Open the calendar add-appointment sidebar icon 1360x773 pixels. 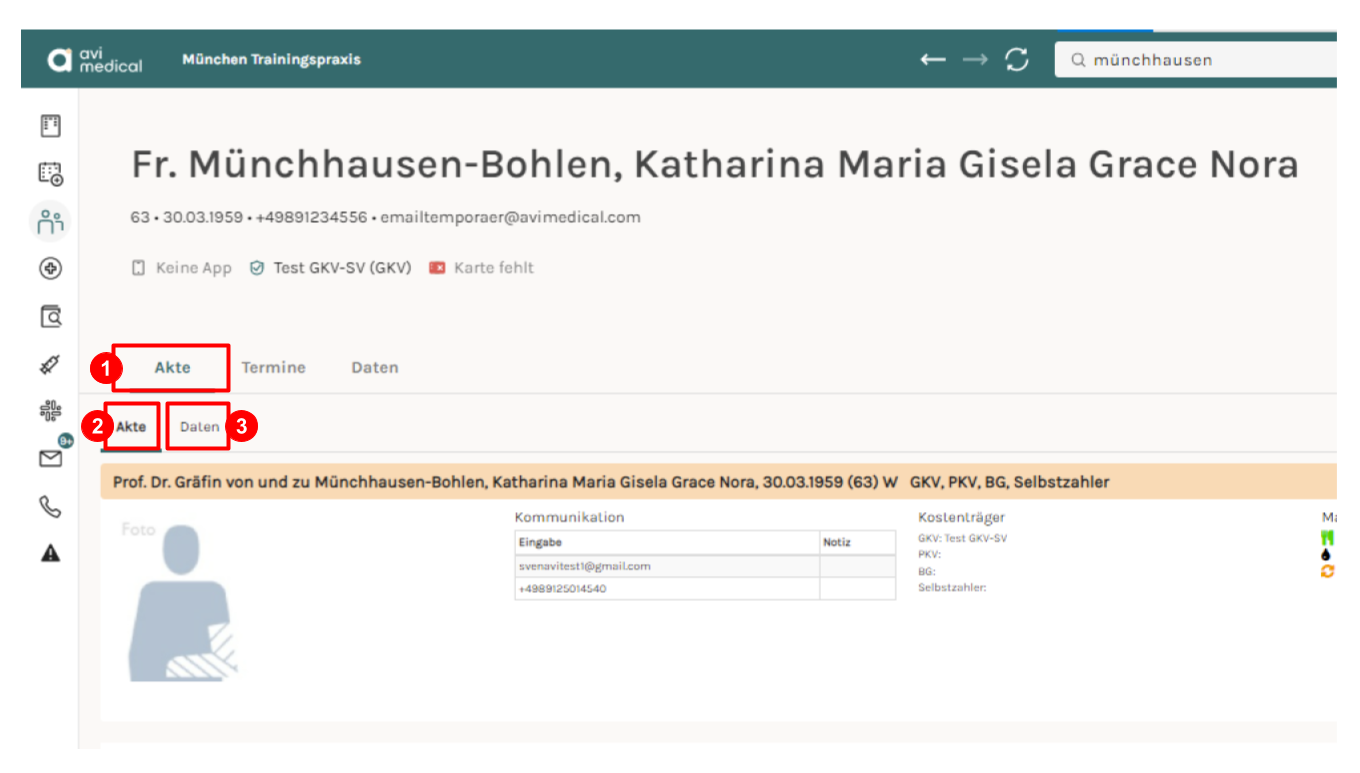pos(50,174)
